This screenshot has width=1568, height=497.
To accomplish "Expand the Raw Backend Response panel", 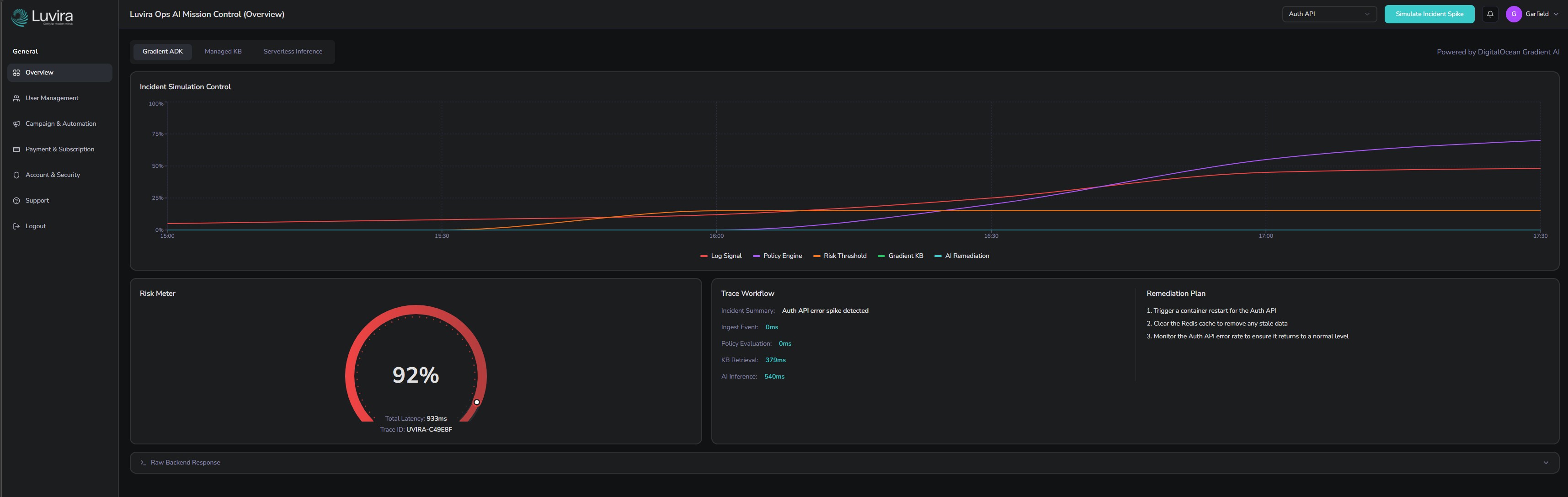I will pyautogui.click(x=843, y=462).
